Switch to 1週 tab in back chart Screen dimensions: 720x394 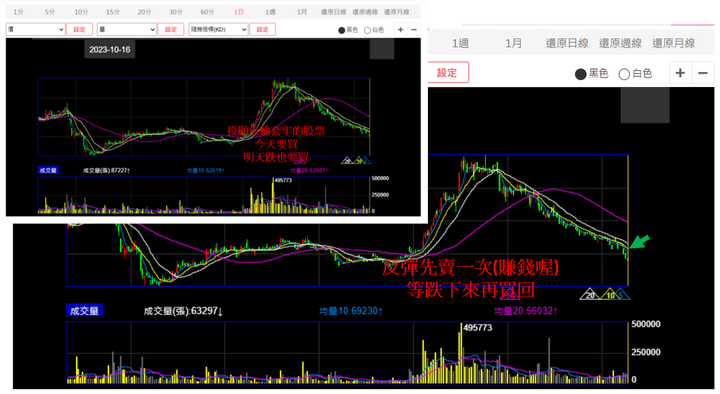point(460,44)
